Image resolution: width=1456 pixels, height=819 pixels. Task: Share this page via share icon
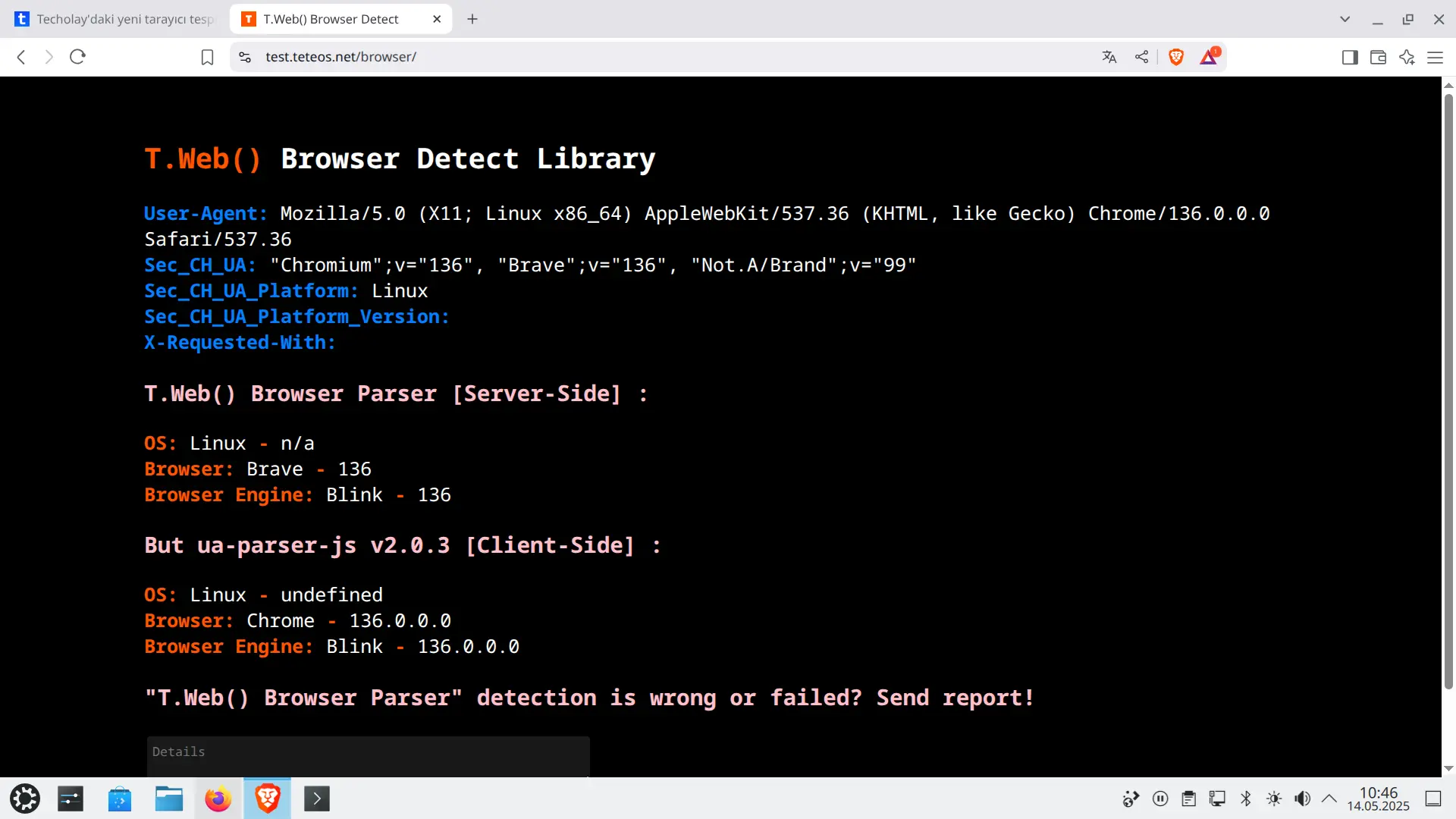pos(1141,57)
